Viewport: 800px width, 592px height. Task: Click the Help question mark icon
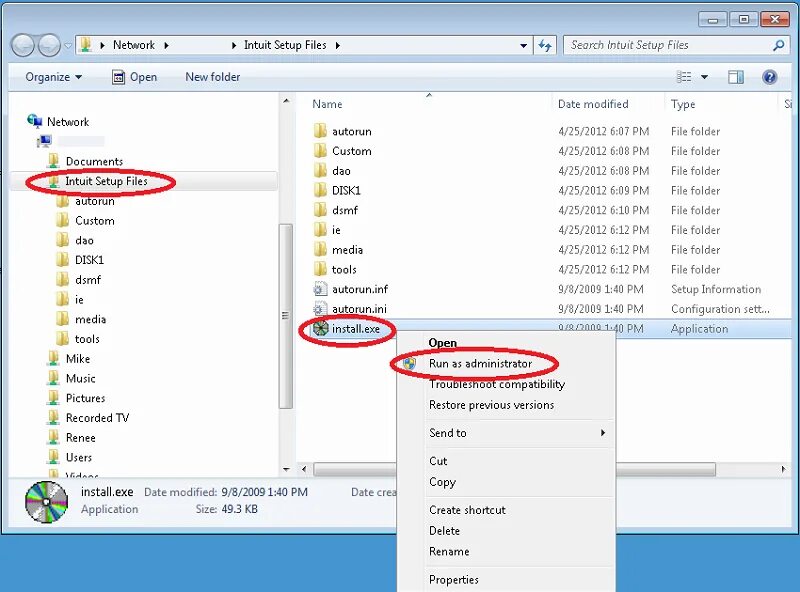click(x=769, y=77)
